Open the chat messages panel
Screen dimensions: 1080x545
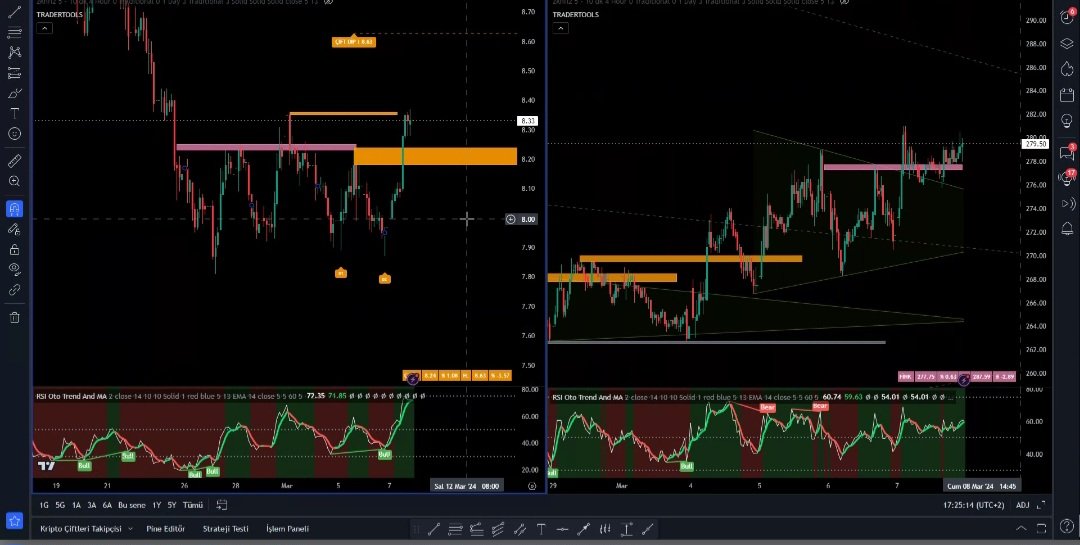pos(1067,152)
